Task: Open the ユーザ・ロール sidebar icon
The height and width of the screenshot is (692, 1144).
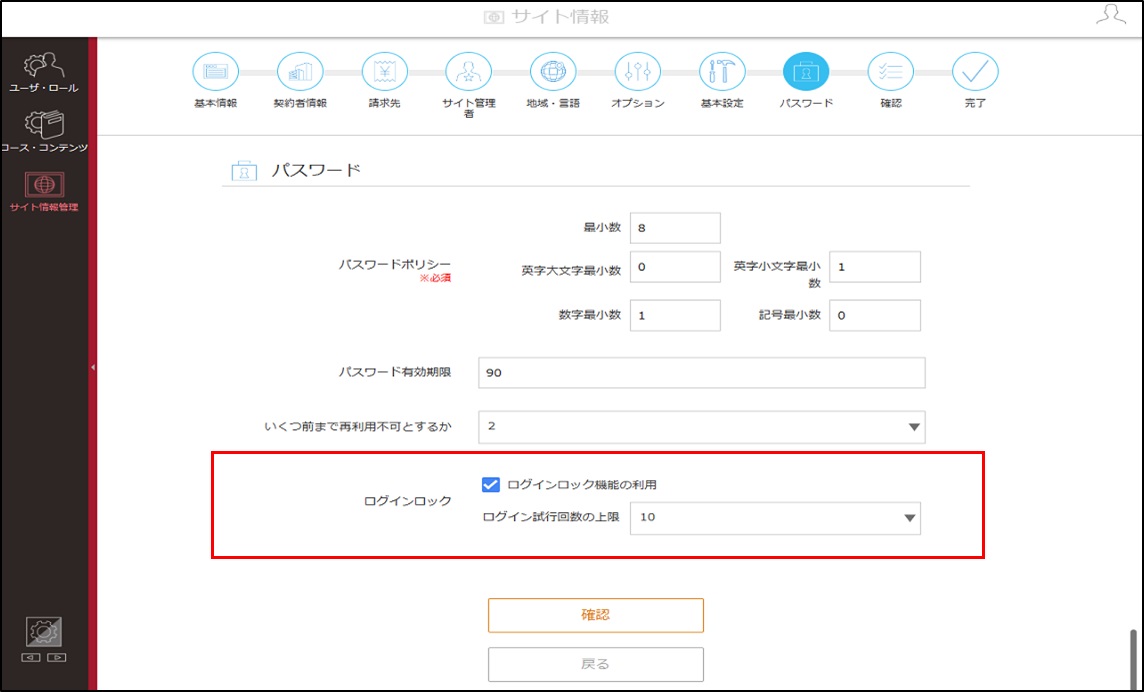Action: (44, 65)
